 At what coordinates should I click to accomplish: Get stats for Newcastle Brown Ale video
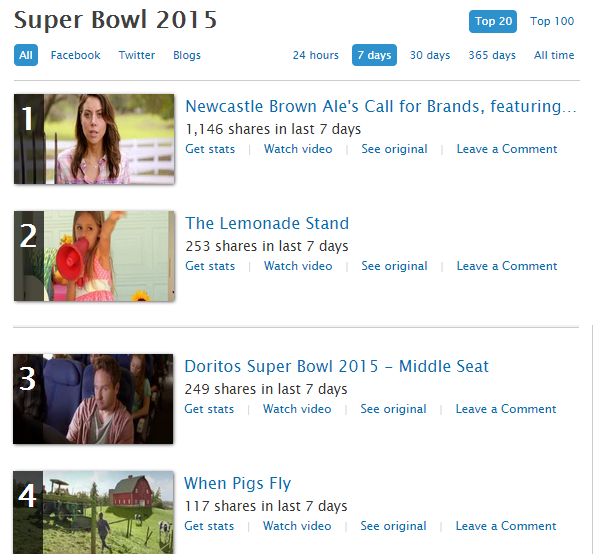[210, 149]
